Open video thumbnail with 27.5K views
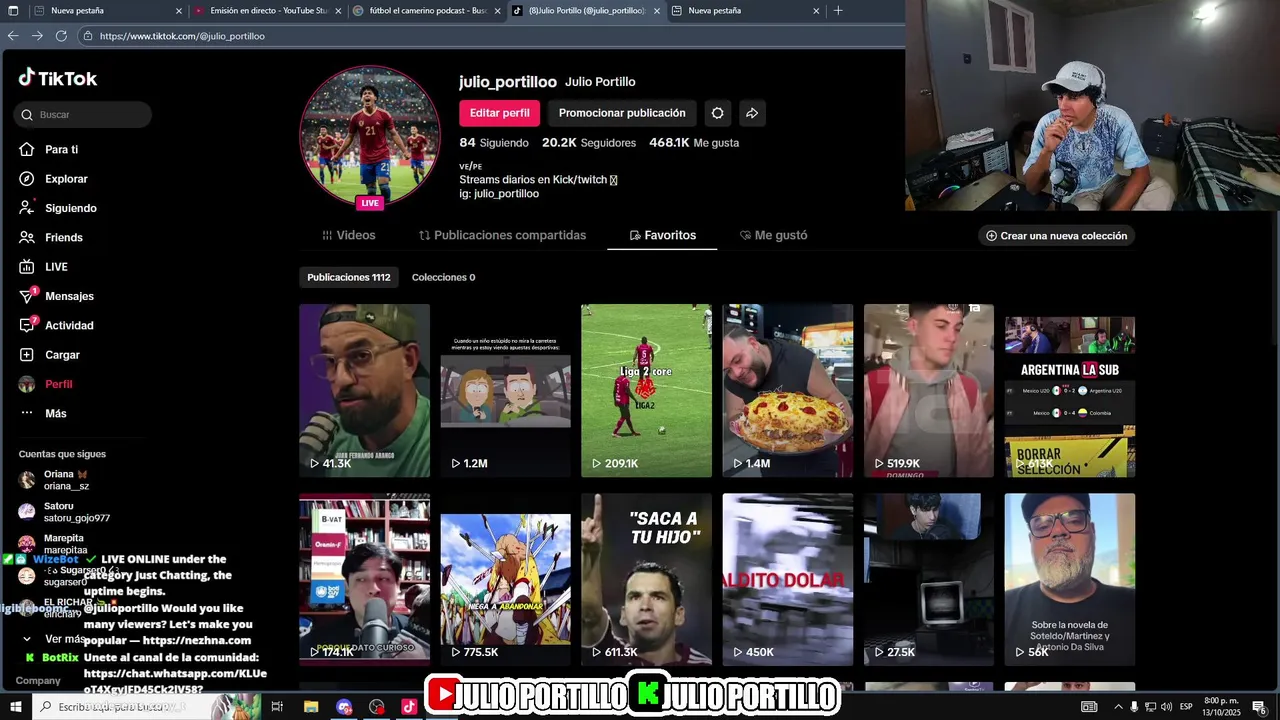1280x720 pixels. click(x=929, y=579)
